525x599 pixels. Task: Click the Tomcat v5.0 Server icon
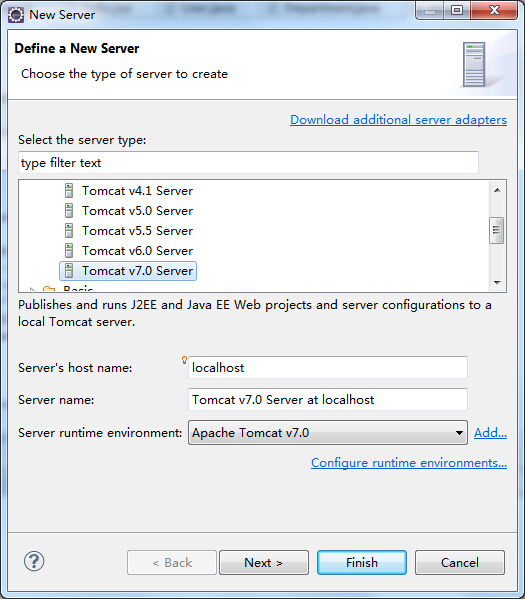click(x=69, y=210)
